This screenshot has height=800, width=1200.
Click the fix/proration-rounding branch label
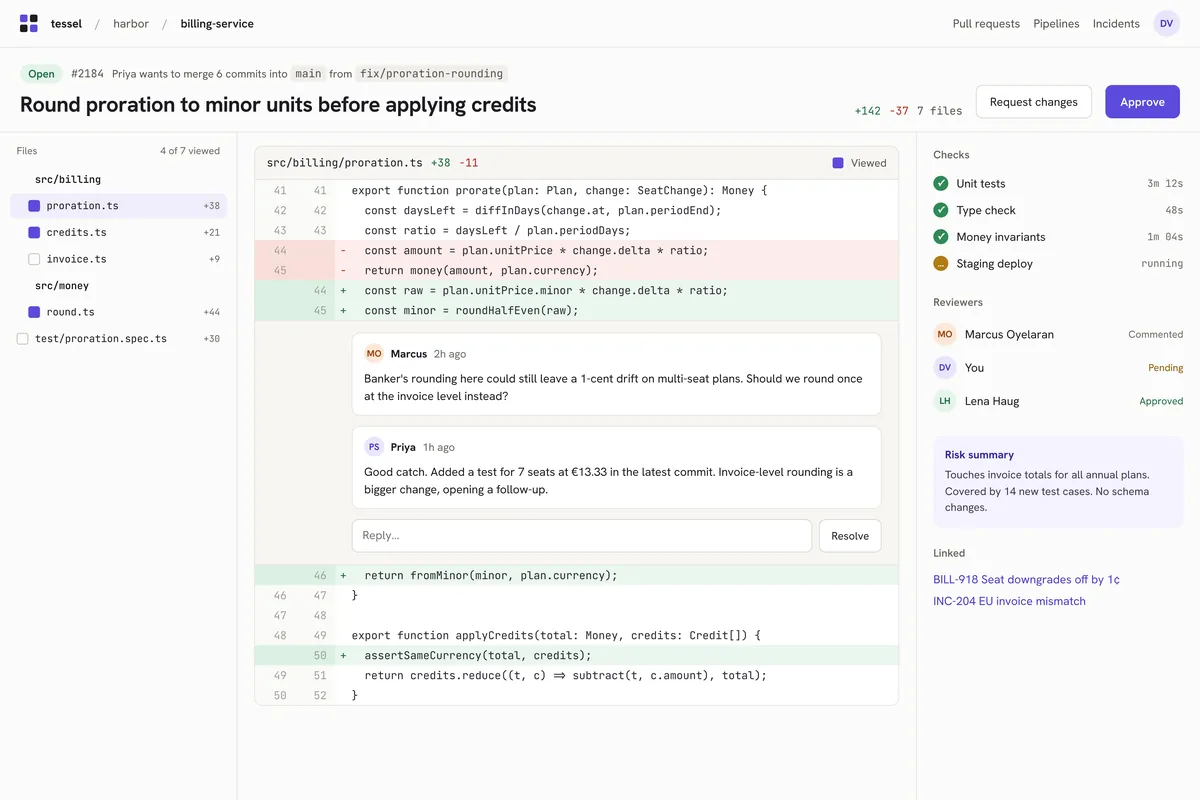[x=432, y=74]
